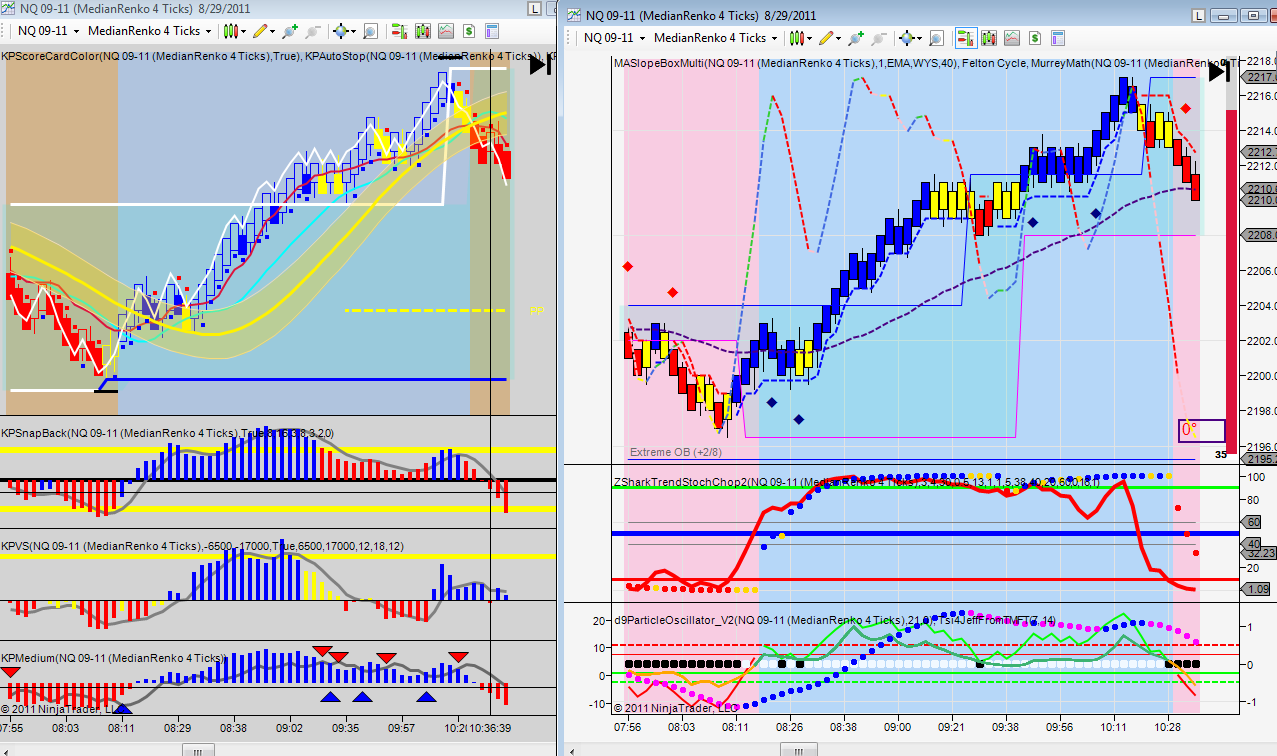Open chart style candlestick icon in right chart window
1277x756 pixels.
797,38
